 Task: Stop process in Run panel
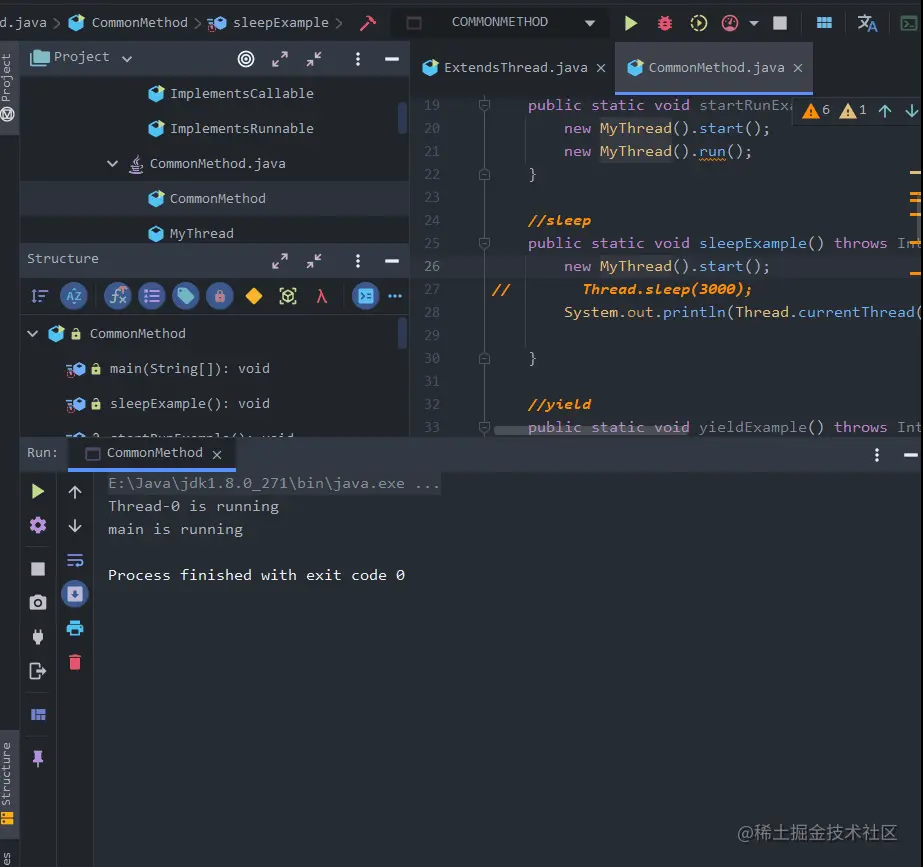tap(38, 569)
